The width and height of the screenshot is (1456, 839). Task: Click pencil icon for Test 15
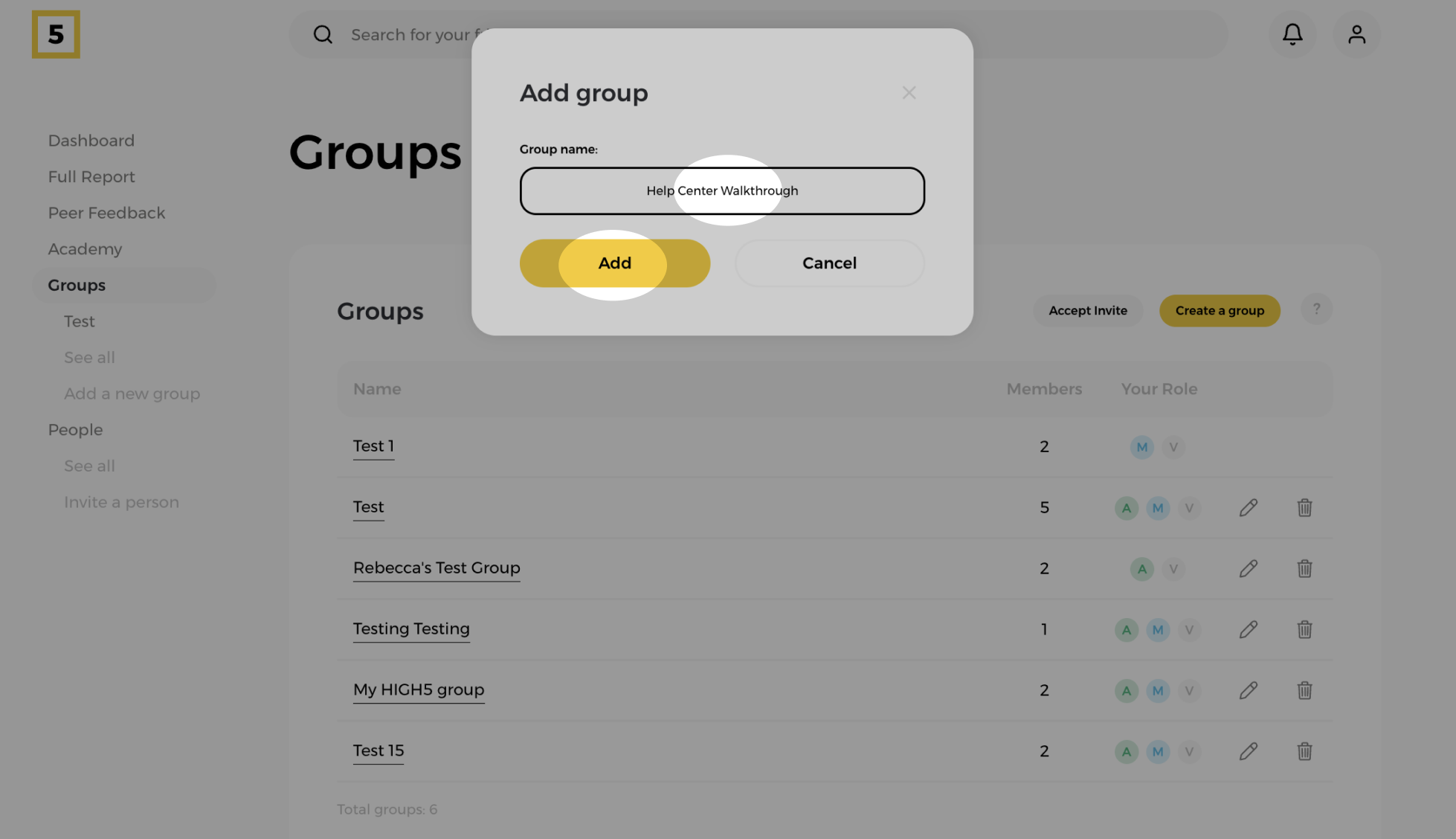[1249, 751]
